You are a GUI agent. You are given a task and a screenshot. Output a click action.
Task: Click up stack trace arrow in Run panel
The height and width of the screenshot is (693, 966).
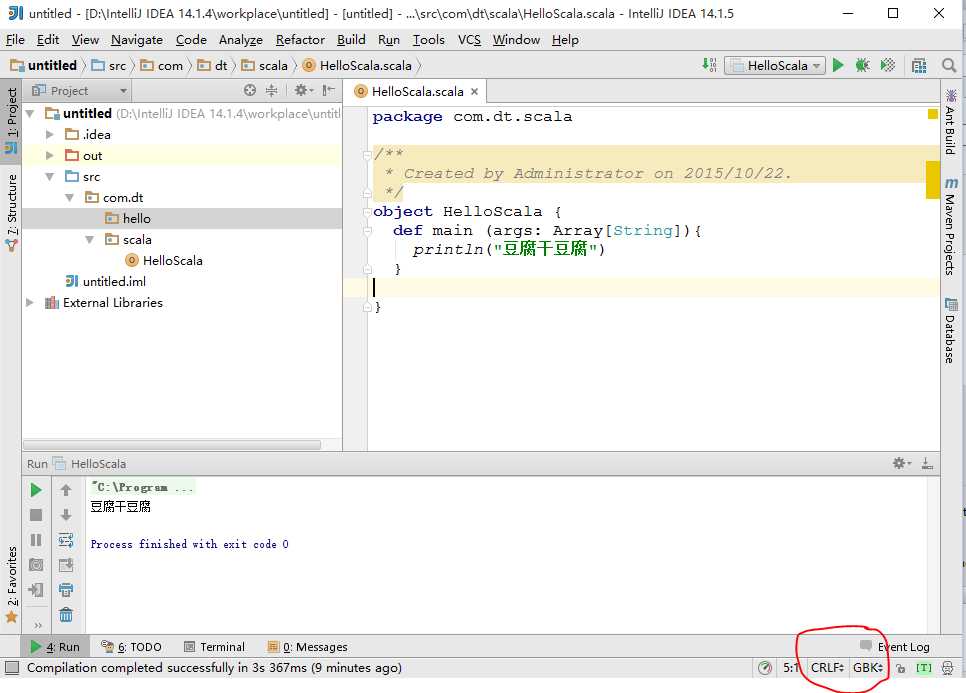point(66,490)
